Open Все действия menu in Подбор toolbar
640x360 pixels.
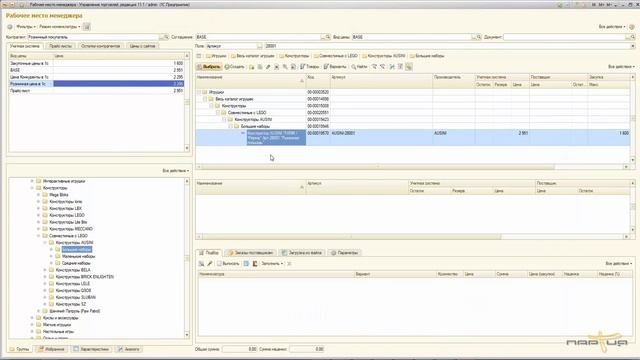pyautogui.click(x=619, y=264)
